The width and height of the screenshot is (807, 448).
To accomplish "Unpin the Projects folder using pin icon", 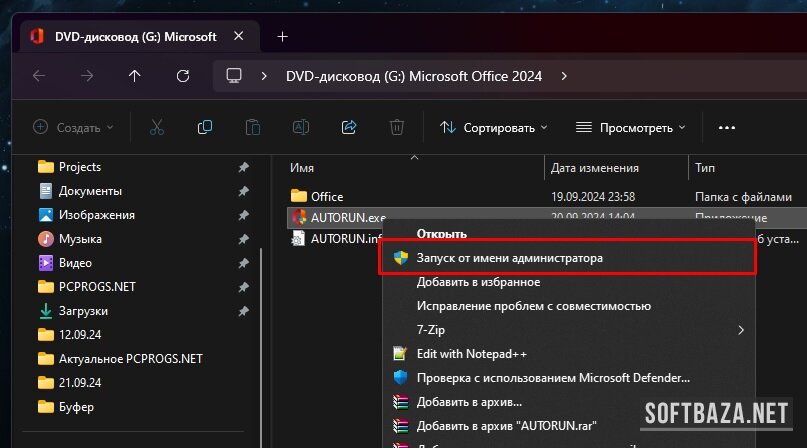I will (x=243, y=167).
